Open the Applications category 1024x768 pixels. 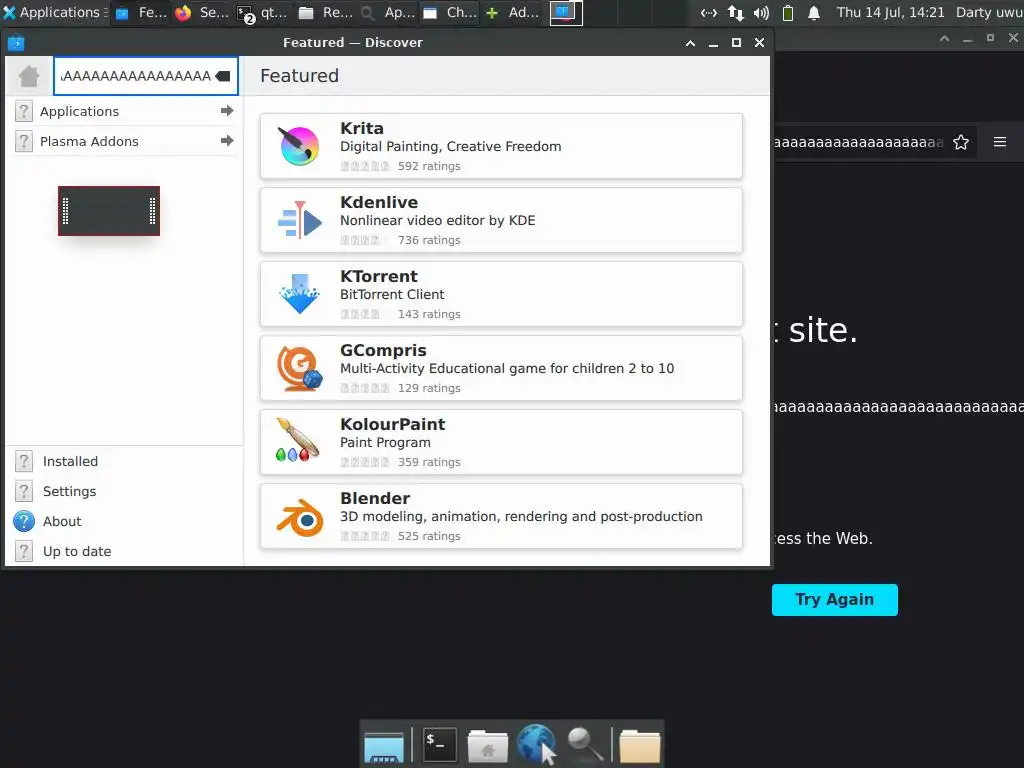[x=124, y=111]
